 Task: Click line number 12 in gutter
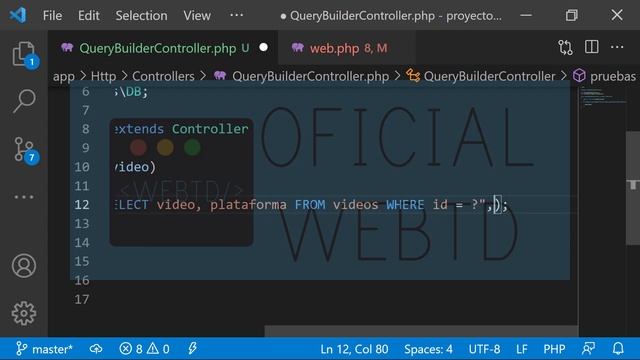[82, 204]
